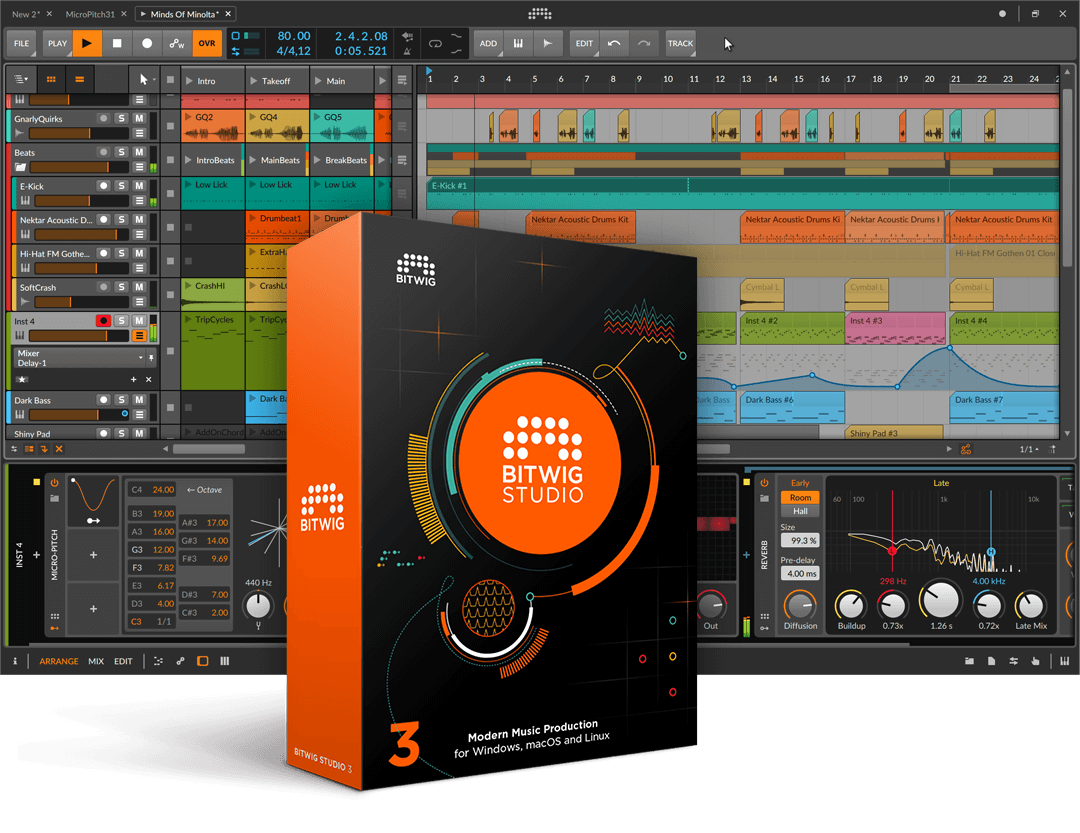This screenshot has height=833, width=1080.
Task: Adjust the Beats track volume fader
Action: point(79,167)
